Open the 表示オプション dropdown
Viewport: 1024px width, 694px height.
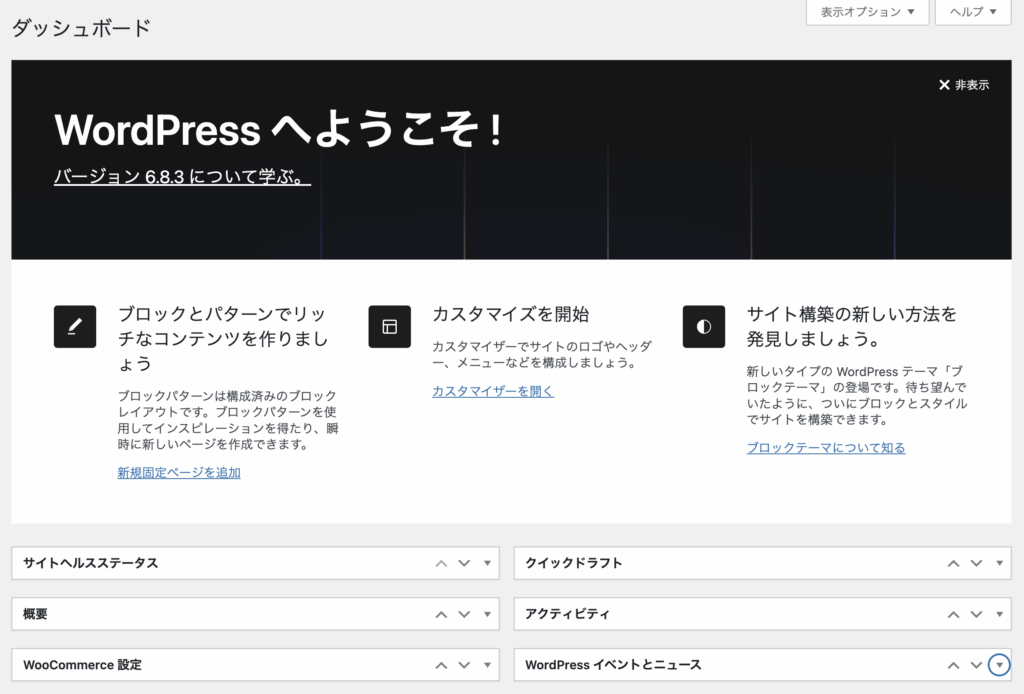click(x=867, y=12)
